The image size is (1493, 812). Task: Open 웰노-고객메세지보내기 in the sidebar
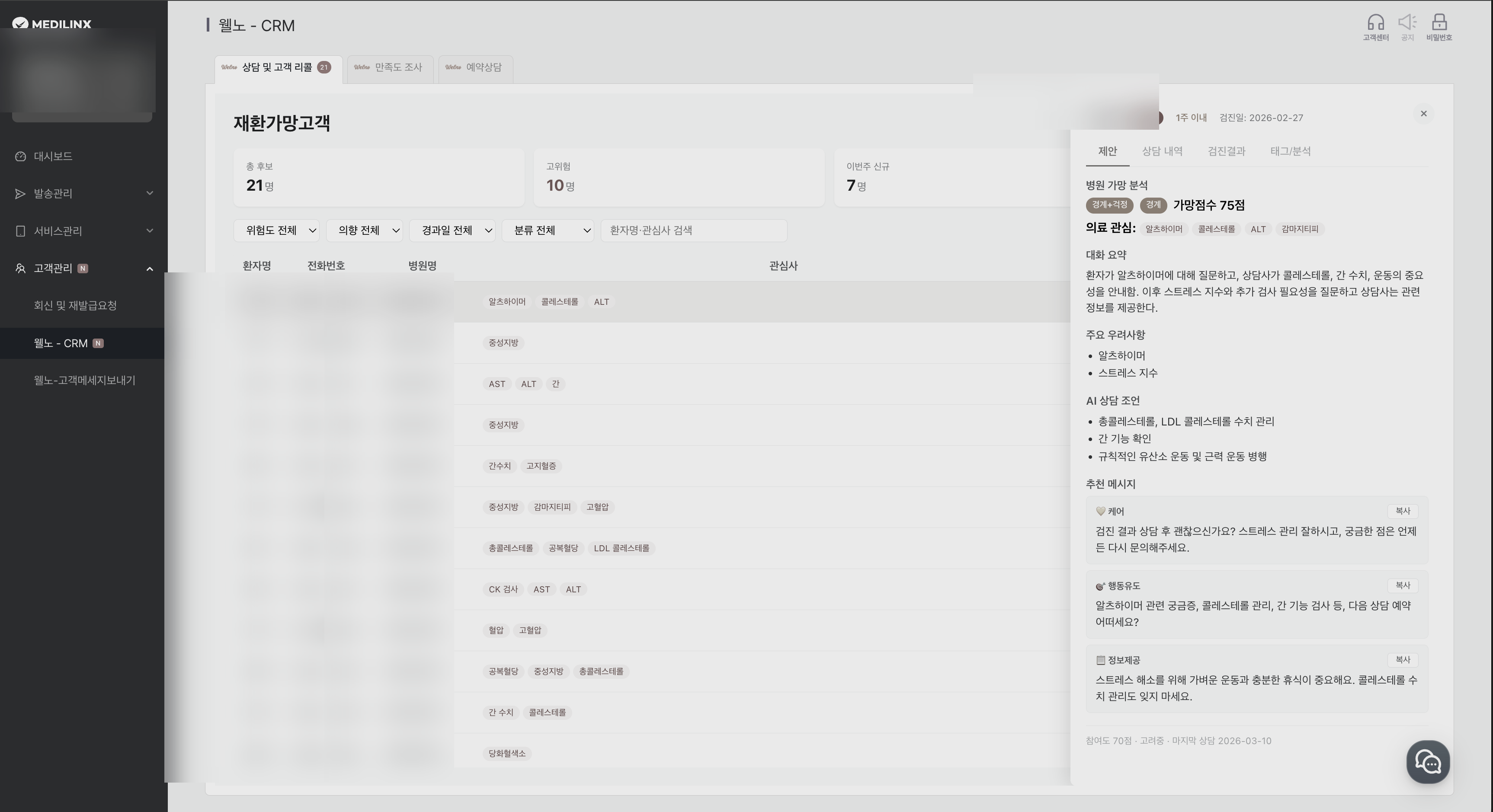85,381
